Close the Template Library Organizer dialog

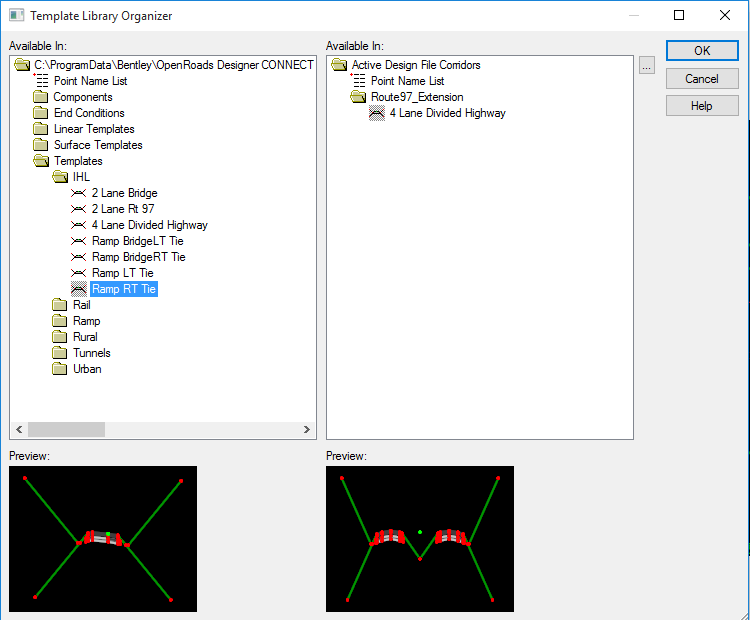pyautogui.click(x=725, y=15)
